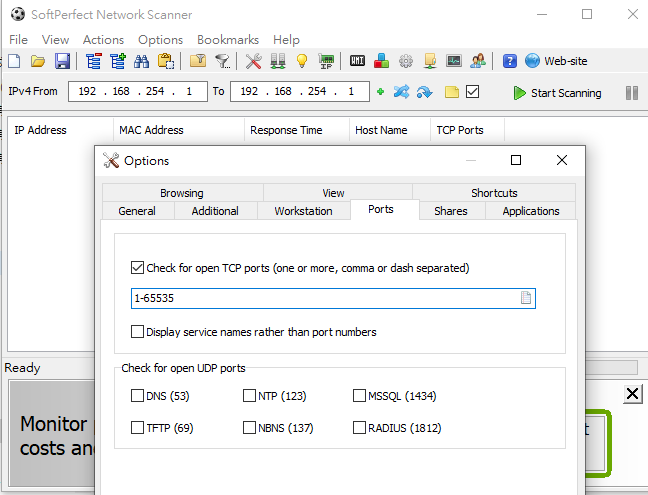Open the Bookmarks menu
The image size is (648, 495).
pyautogui.click(x=228, y=40)
